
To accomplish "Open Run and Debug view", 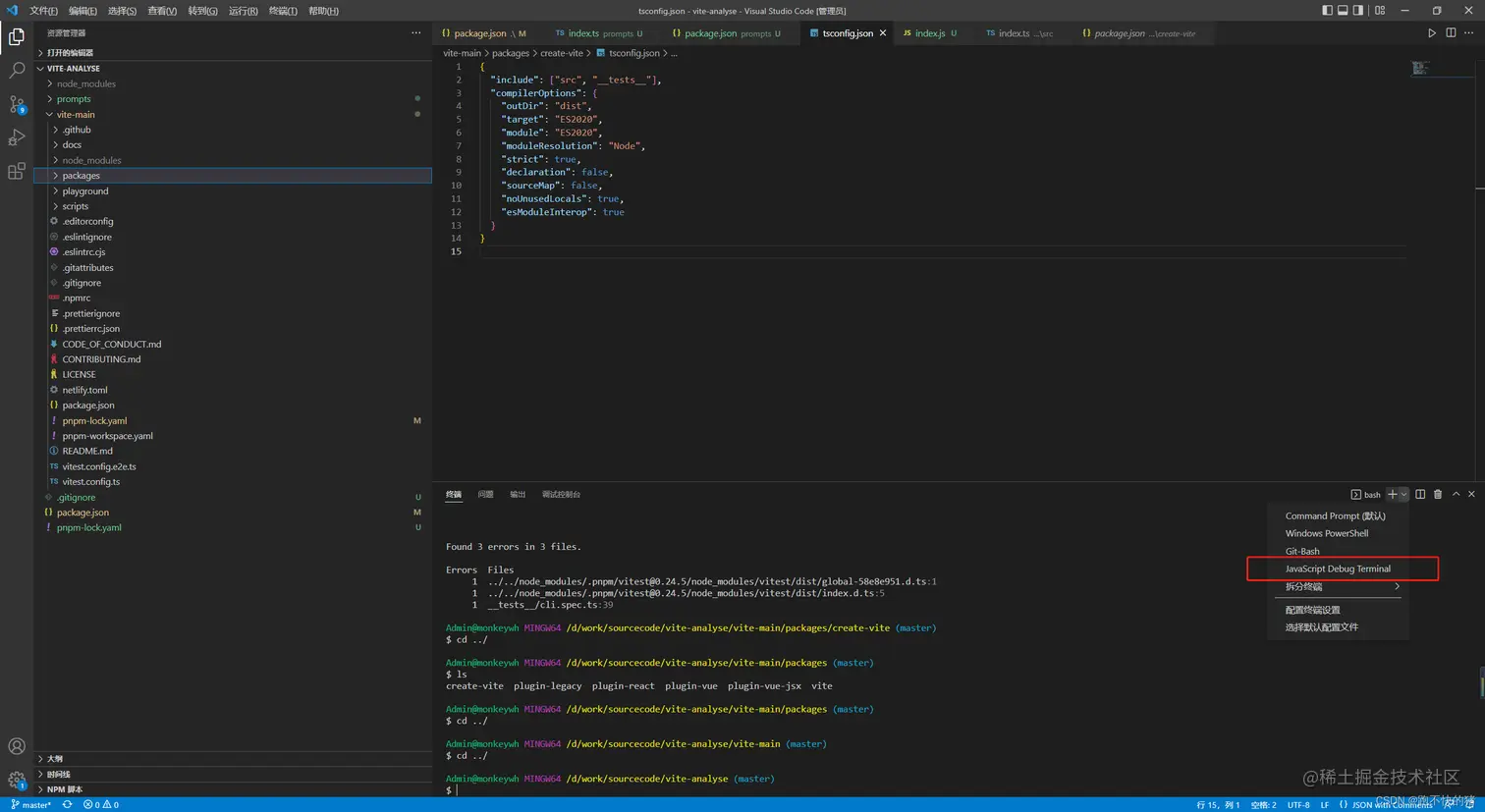I will pyautogui.click(x=17, y=137).
